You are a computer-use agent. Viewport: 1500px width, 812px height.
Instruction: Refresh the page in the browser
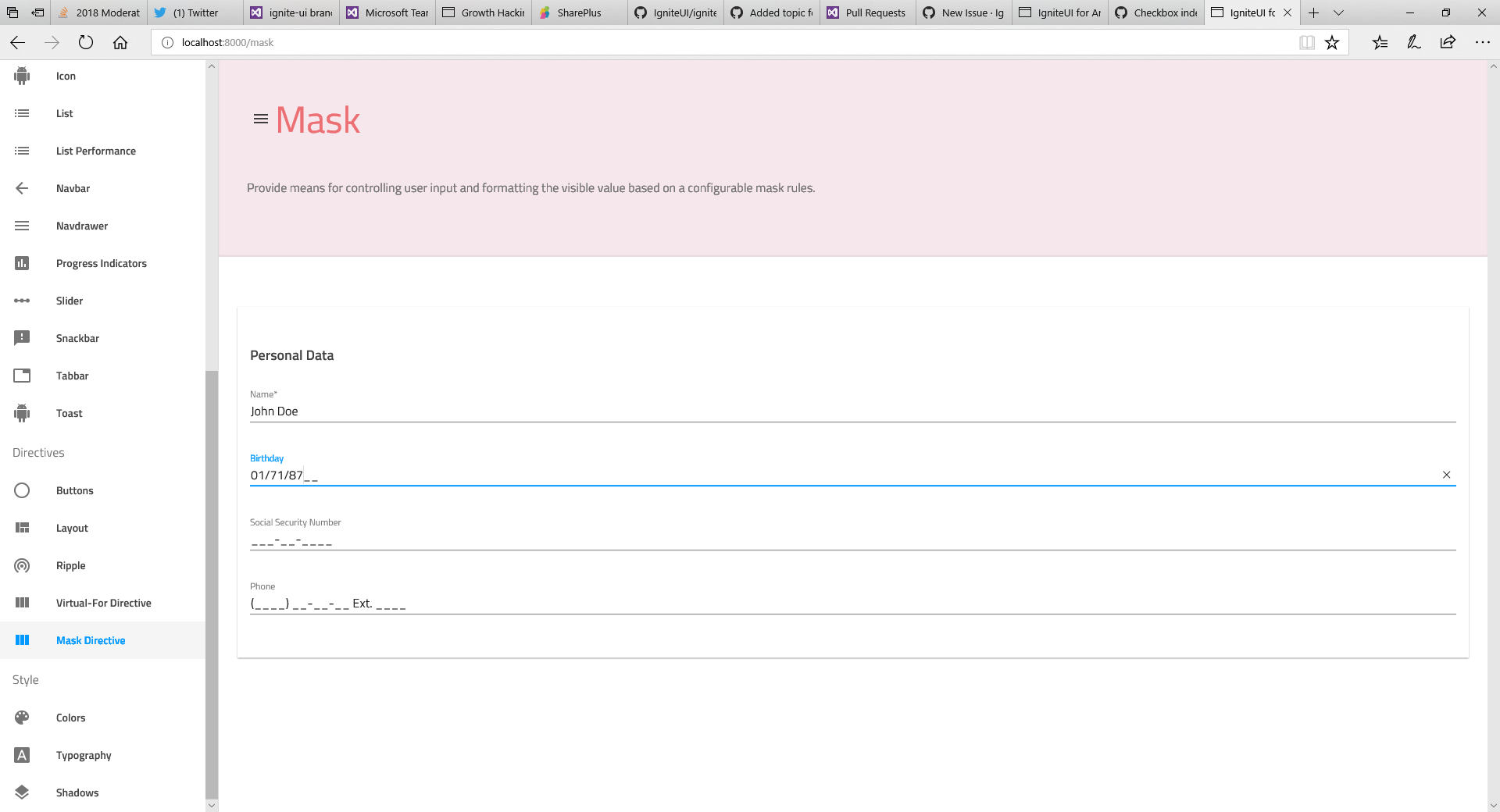86,42
